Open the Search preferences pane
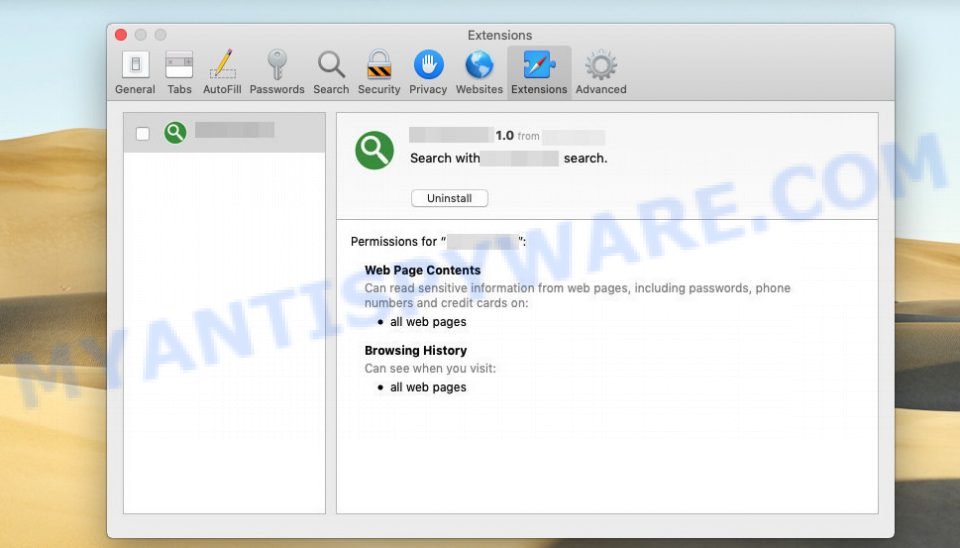This screenshot has height=548, width=960. click(331, 72)
